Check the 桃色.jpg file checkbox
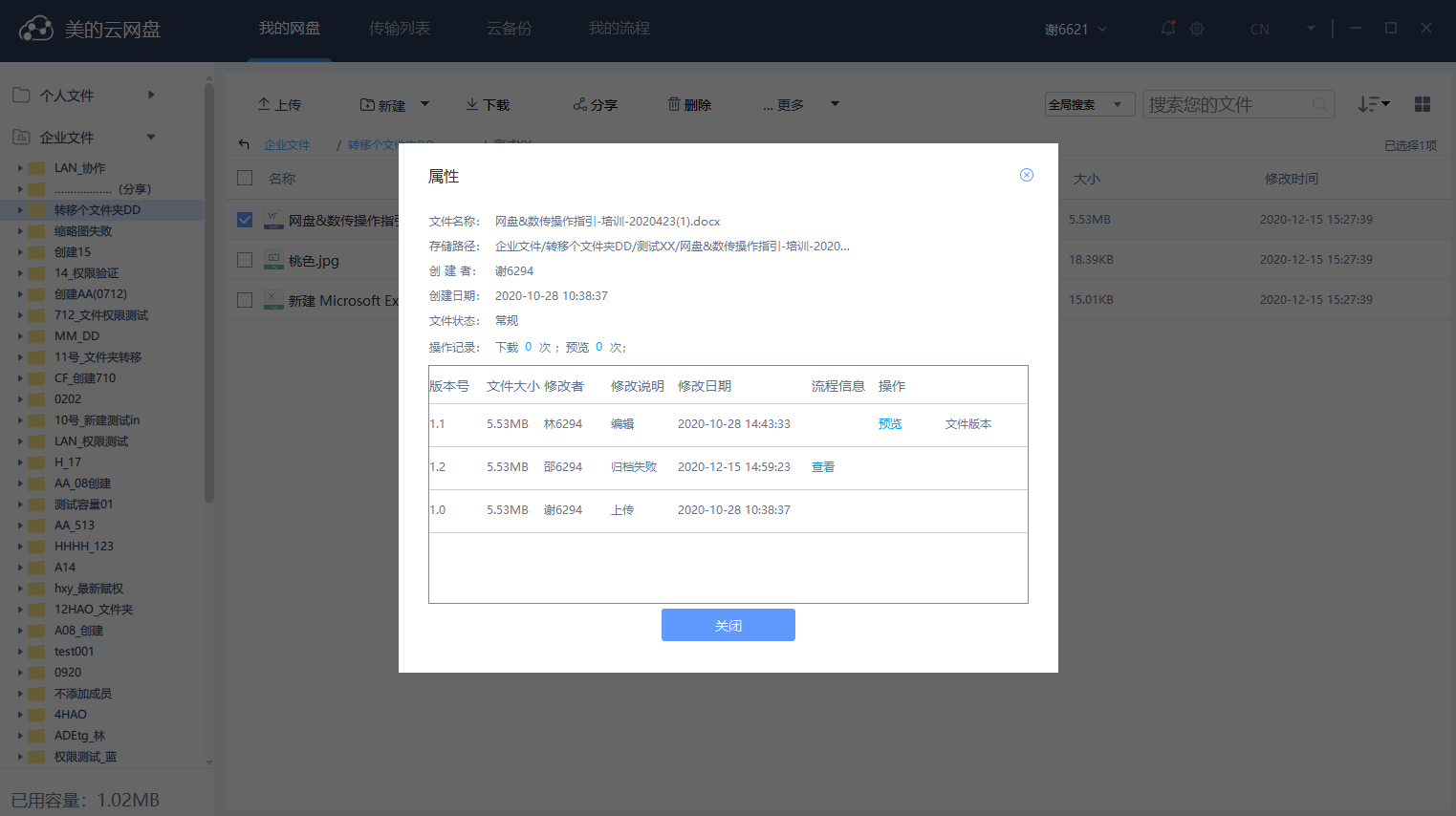The height and width of the screenshot is (816, 1456). click(x=245, y=260)
